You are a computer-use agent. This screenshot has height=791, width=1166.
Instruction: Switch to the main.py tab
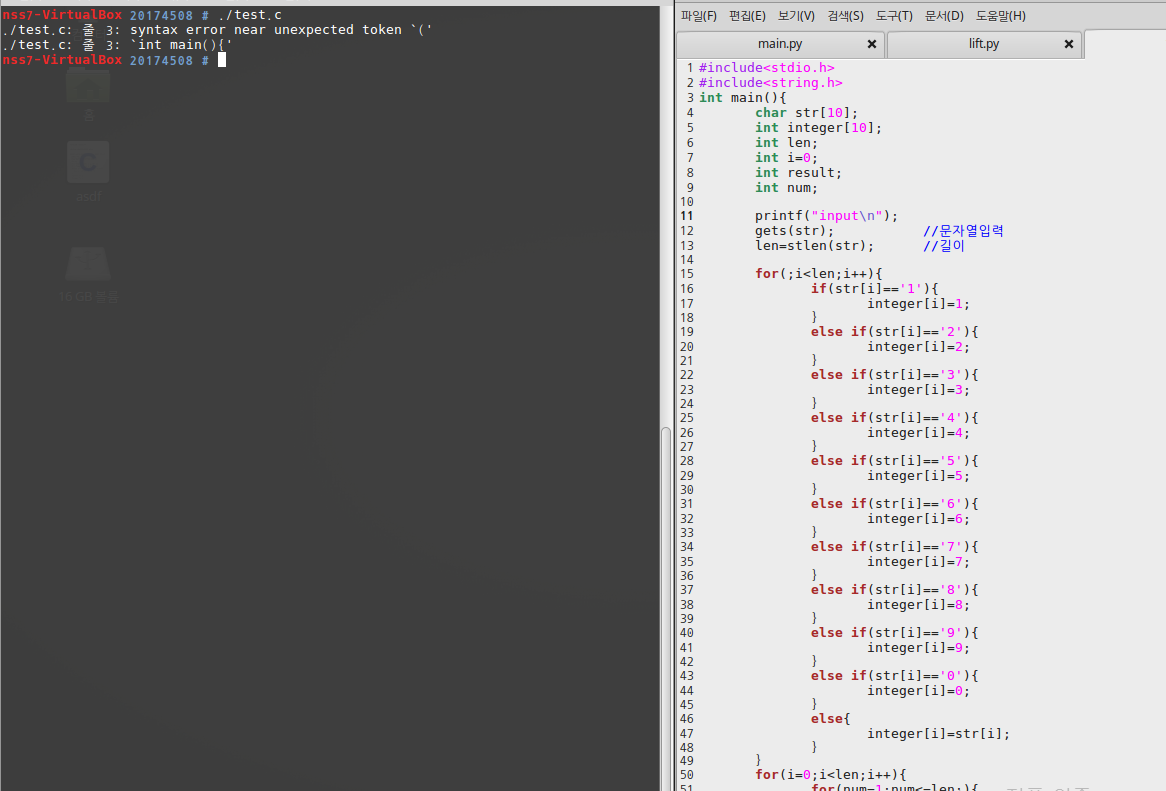780,44
